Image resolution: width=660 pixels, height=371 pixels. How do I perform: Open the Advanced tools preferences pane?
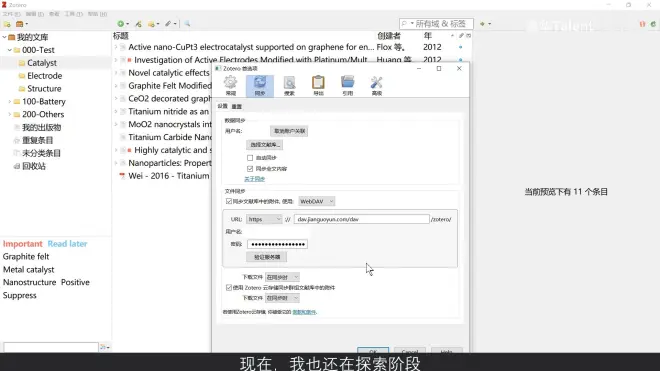(377, 85)
